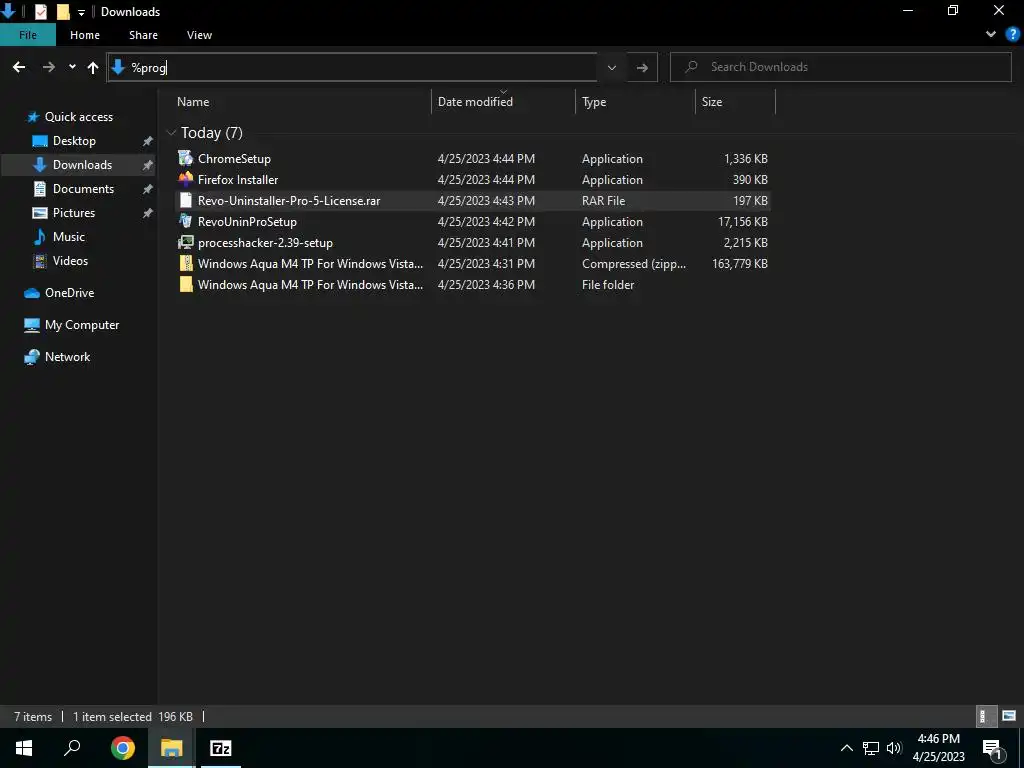Open Network in navigation pane
This screenshot has height=768, width=1024.
tap(67, 357)
